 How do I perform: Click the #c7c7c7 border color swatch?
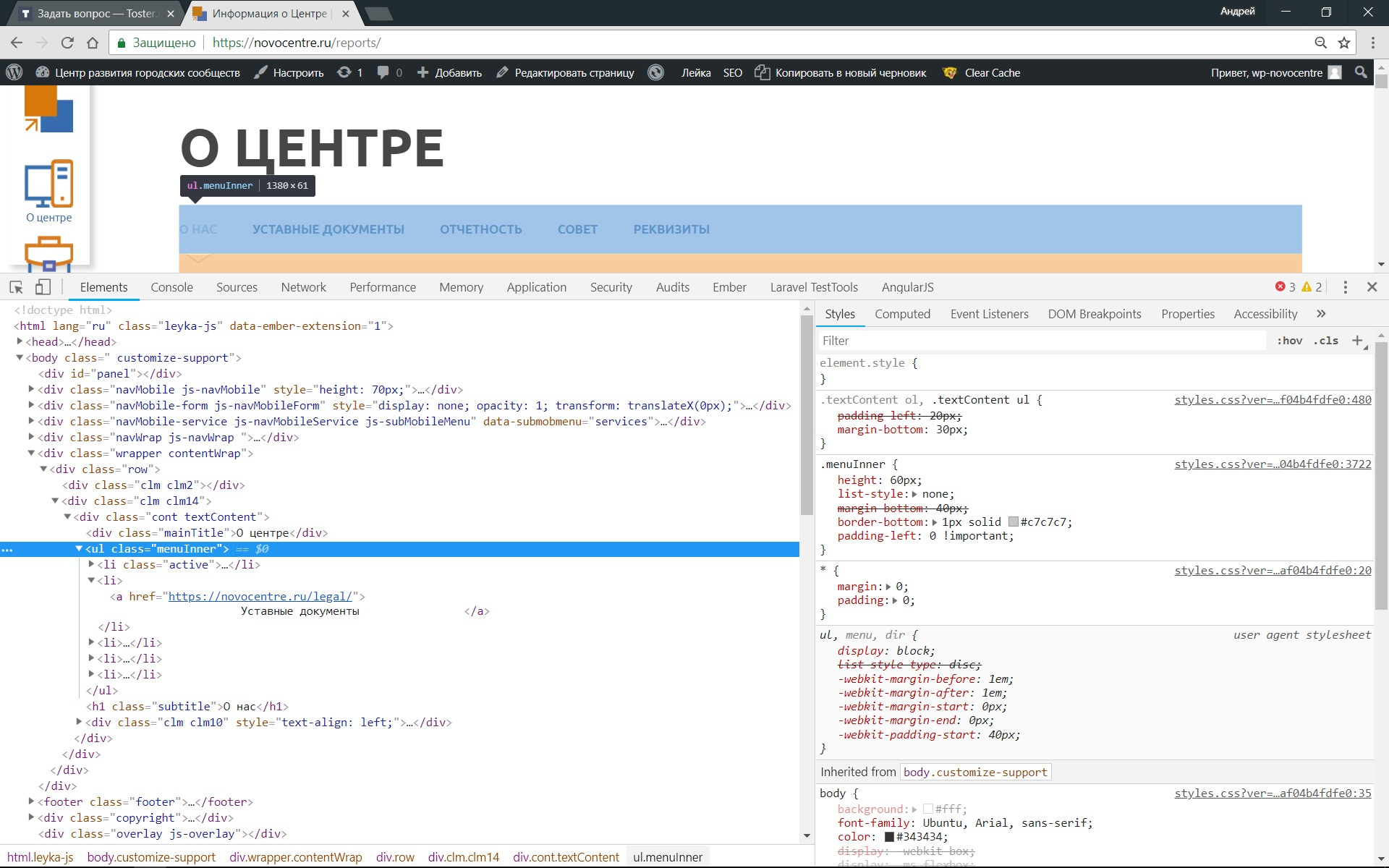pos(1014,522)
